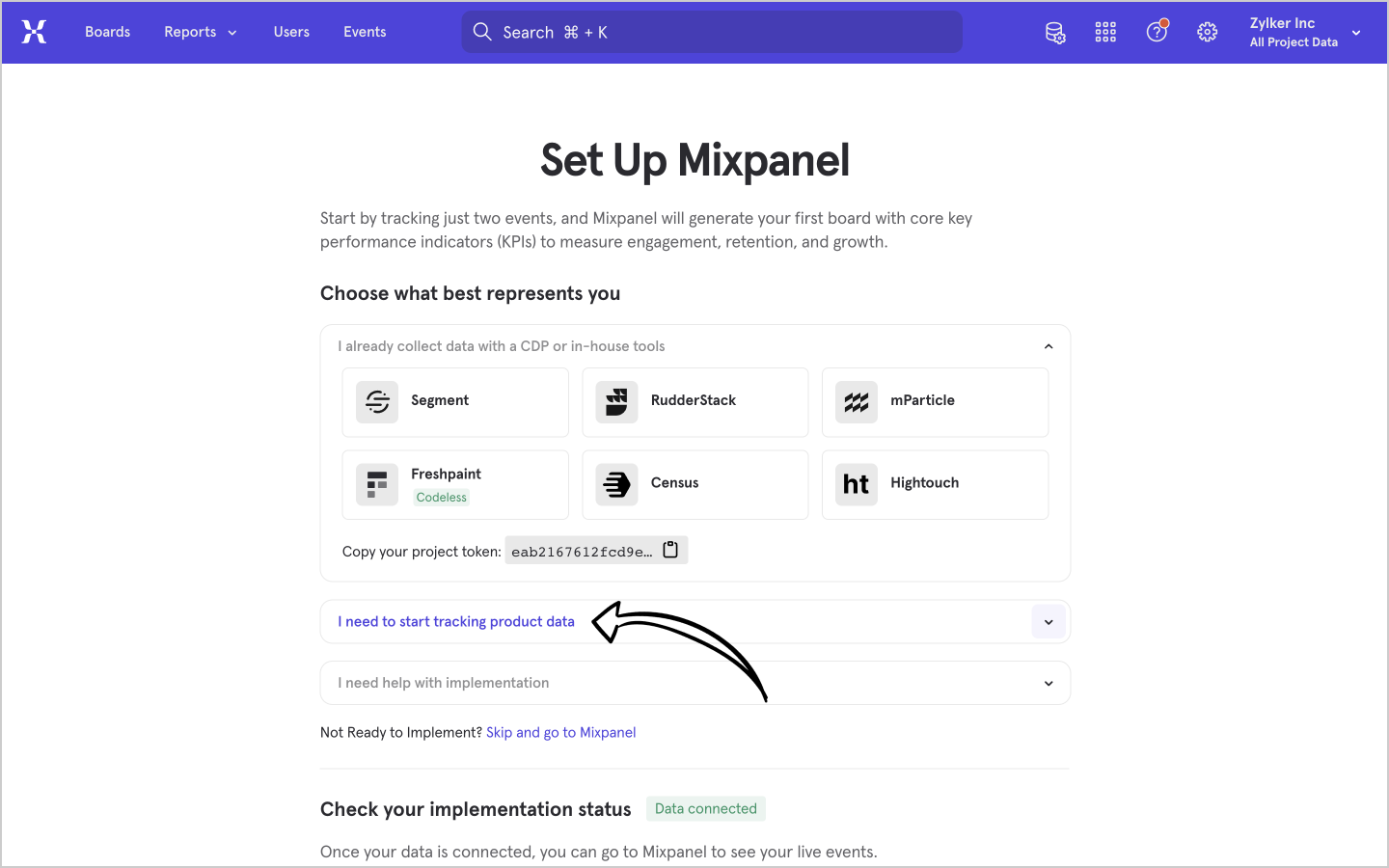The height and width of the screenshot is (868, 1389).
Task: Open the help question mark icon
Action: (1157, 32)
